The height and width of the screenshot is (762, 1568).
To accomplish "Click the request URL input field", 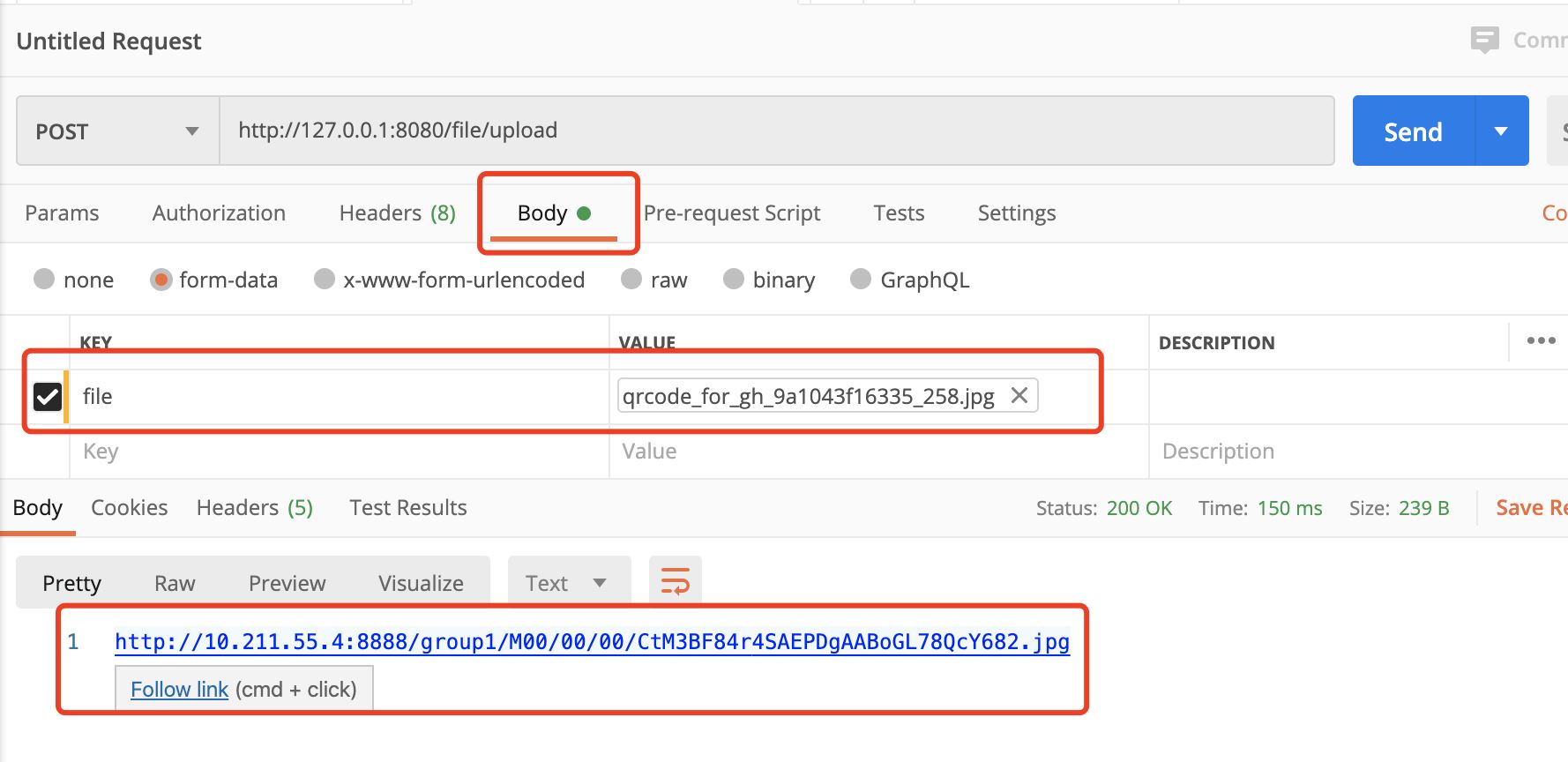I will point(776,131).
